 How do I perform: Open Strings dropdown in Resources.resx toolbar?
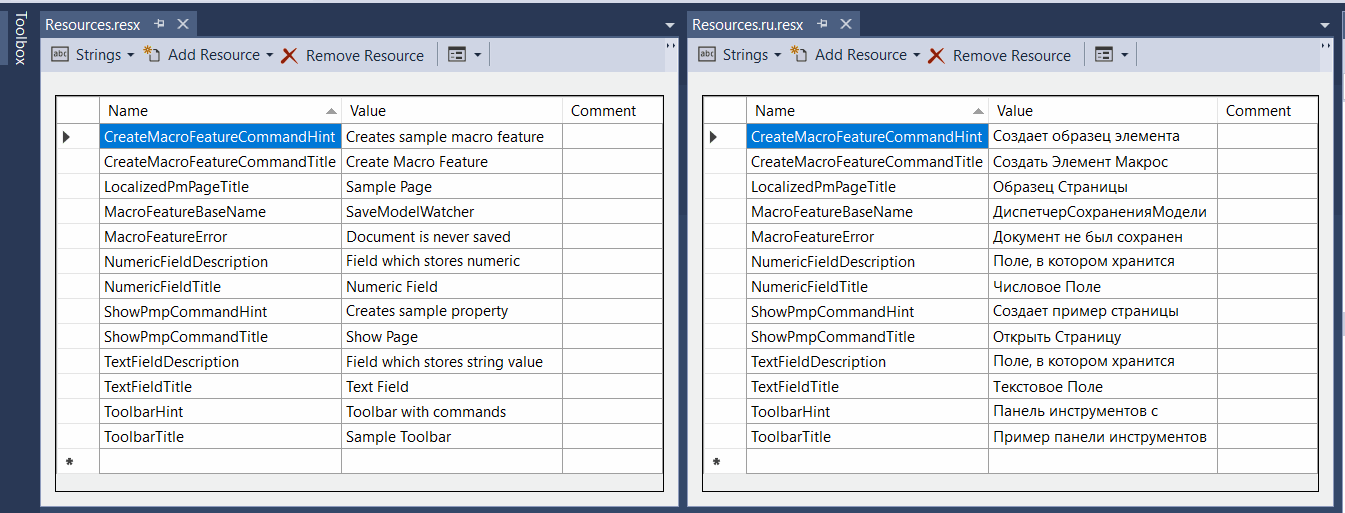point(130,55)
